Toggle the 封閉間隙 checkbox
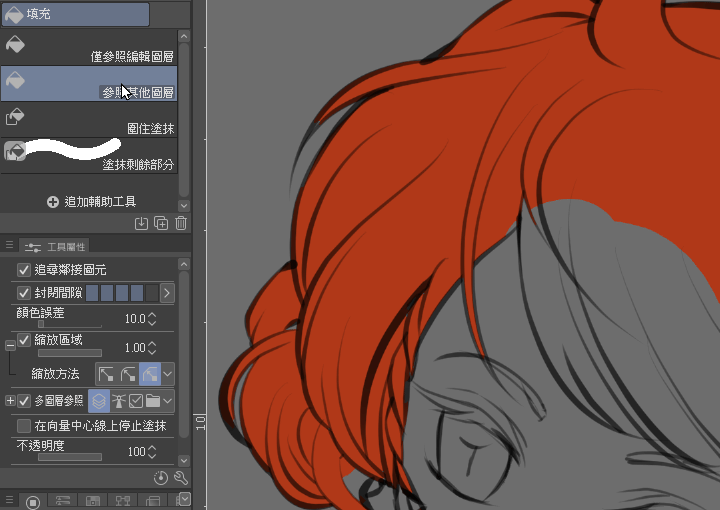The width and height of the screenshot is (720, 510). (24, 293)
